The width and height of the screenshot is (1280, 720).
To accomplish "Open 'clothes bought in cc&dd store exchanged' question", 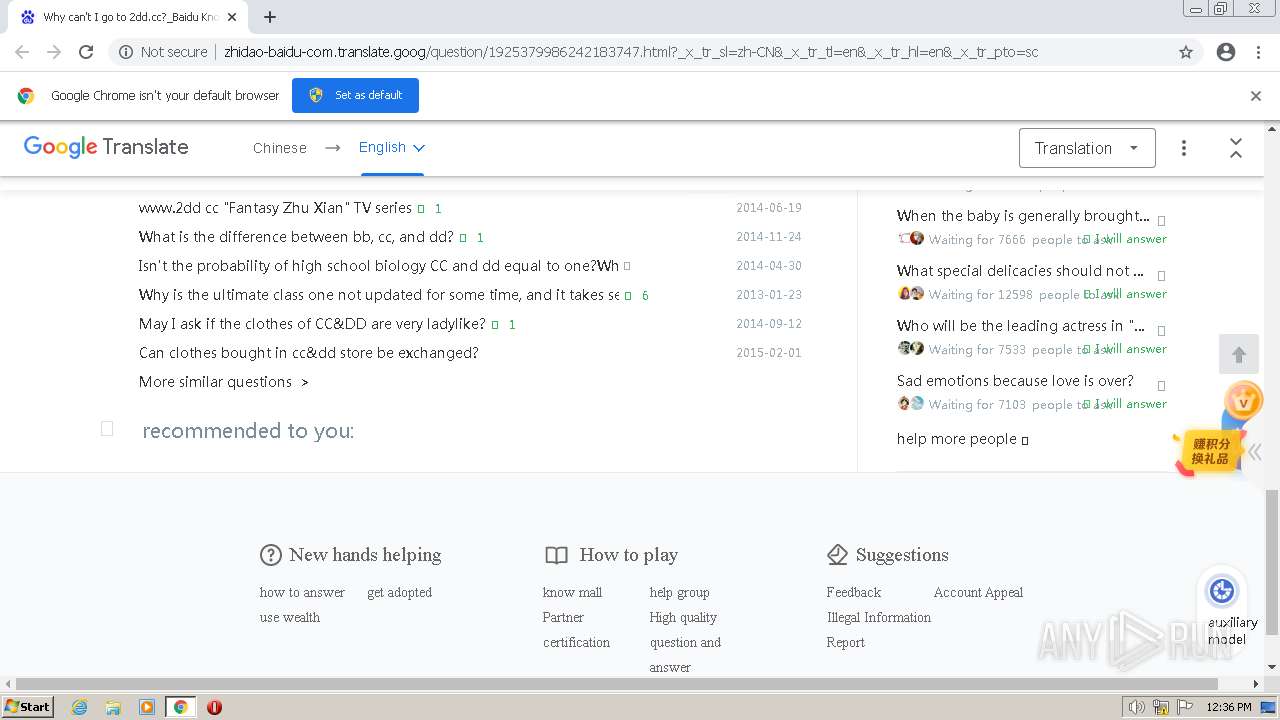I will [x=309, y=353].
